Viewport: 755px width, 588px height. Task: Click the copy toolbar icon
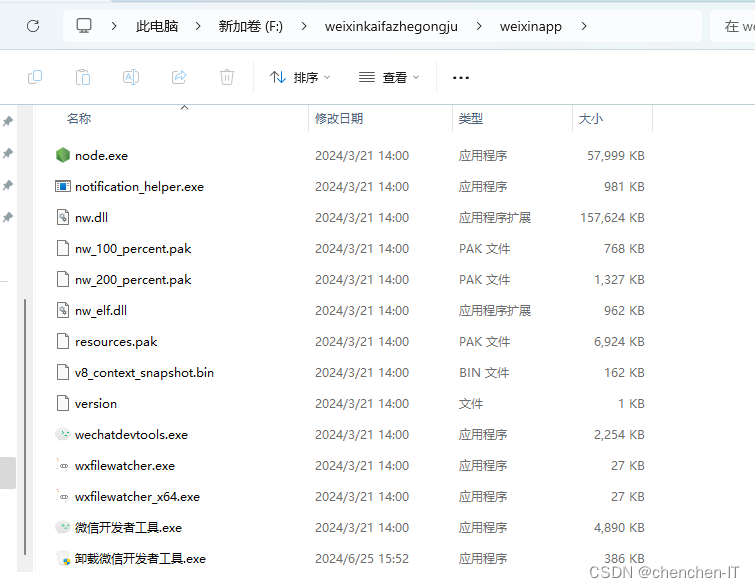tap(35, 77)
